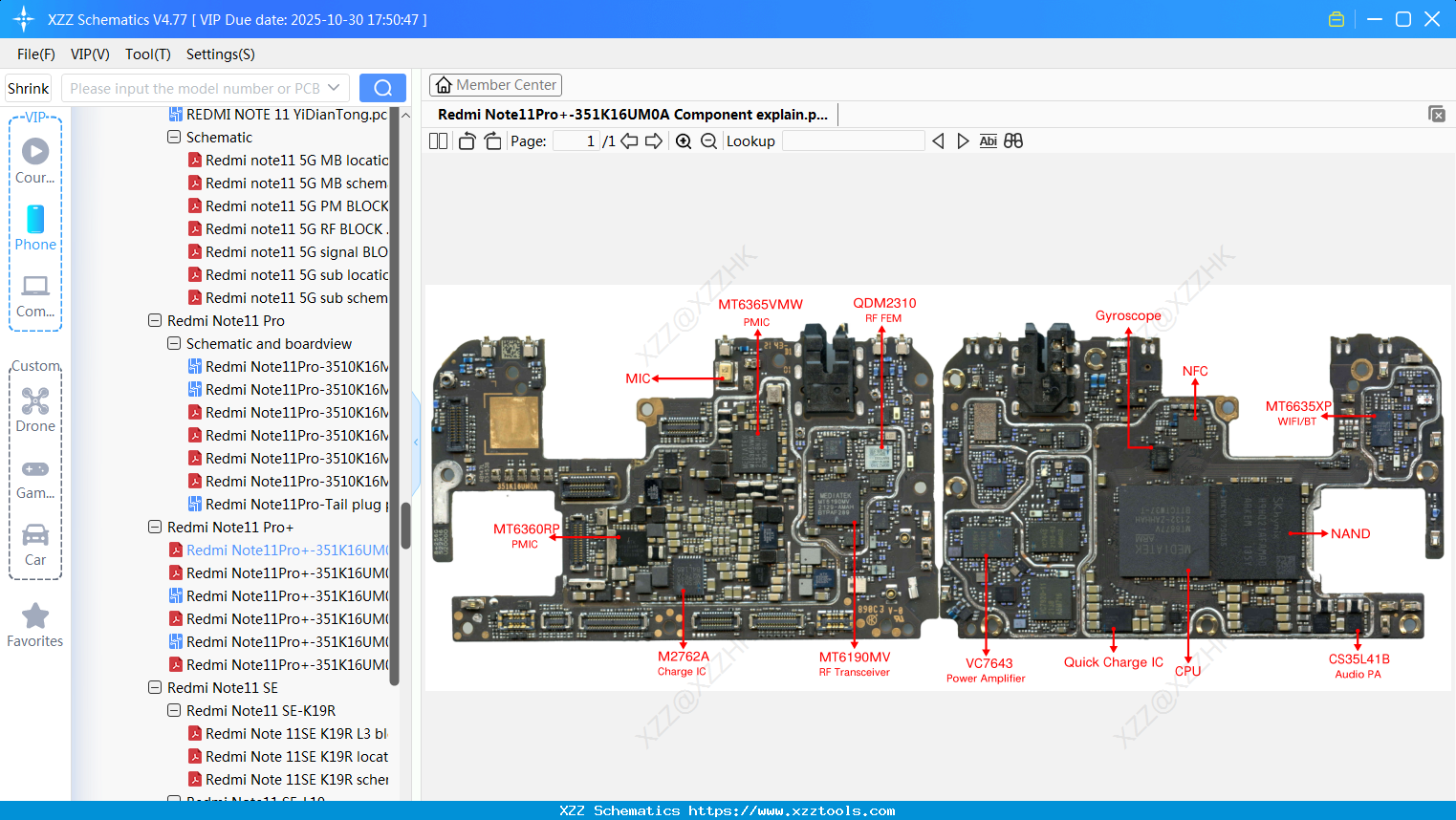Select the Abi text selection tool
Screen dimensions: 1456x820
[x=988, y=140]
